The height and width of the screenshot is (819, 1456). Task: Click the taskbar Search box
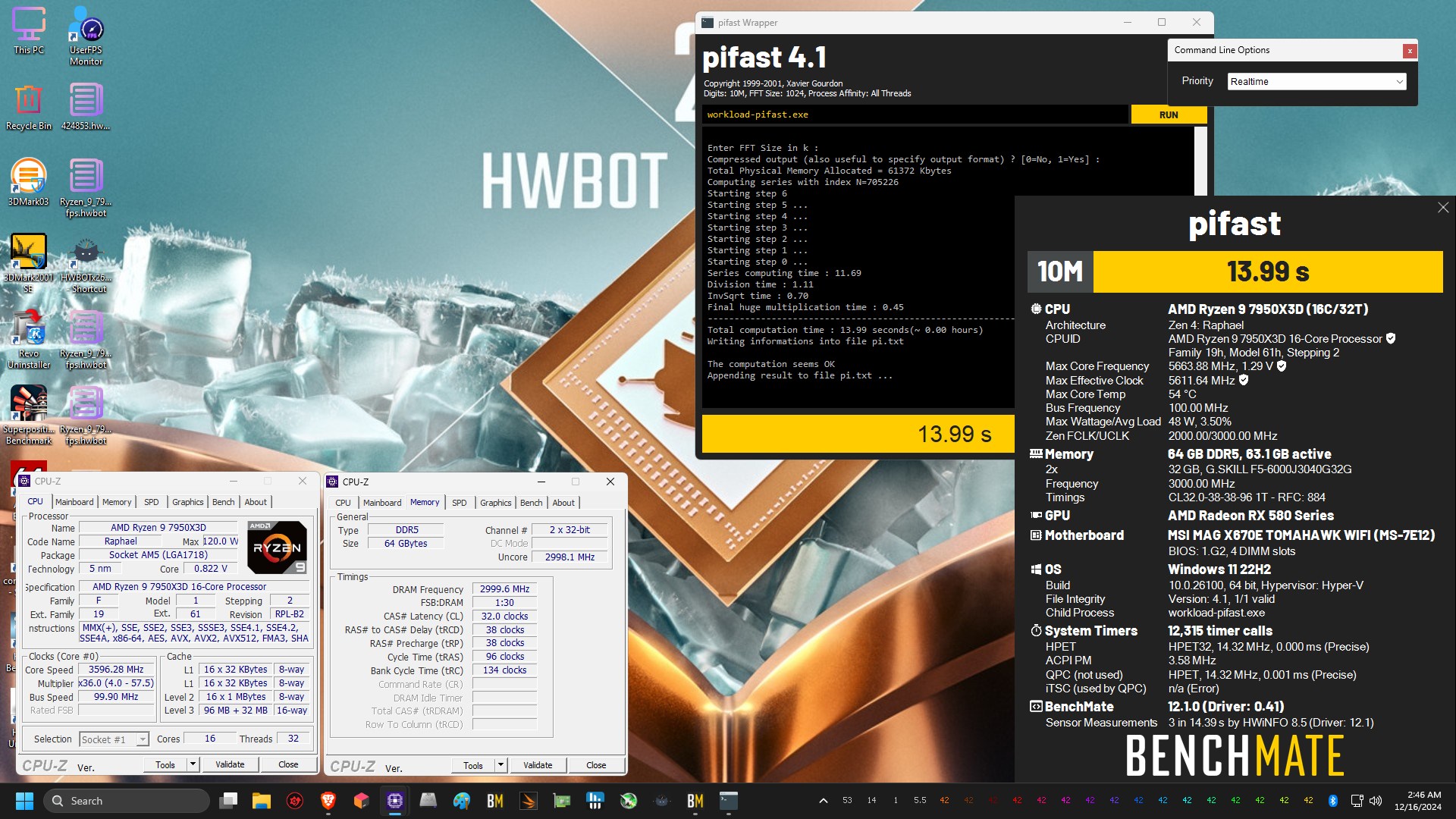point(127,801)
